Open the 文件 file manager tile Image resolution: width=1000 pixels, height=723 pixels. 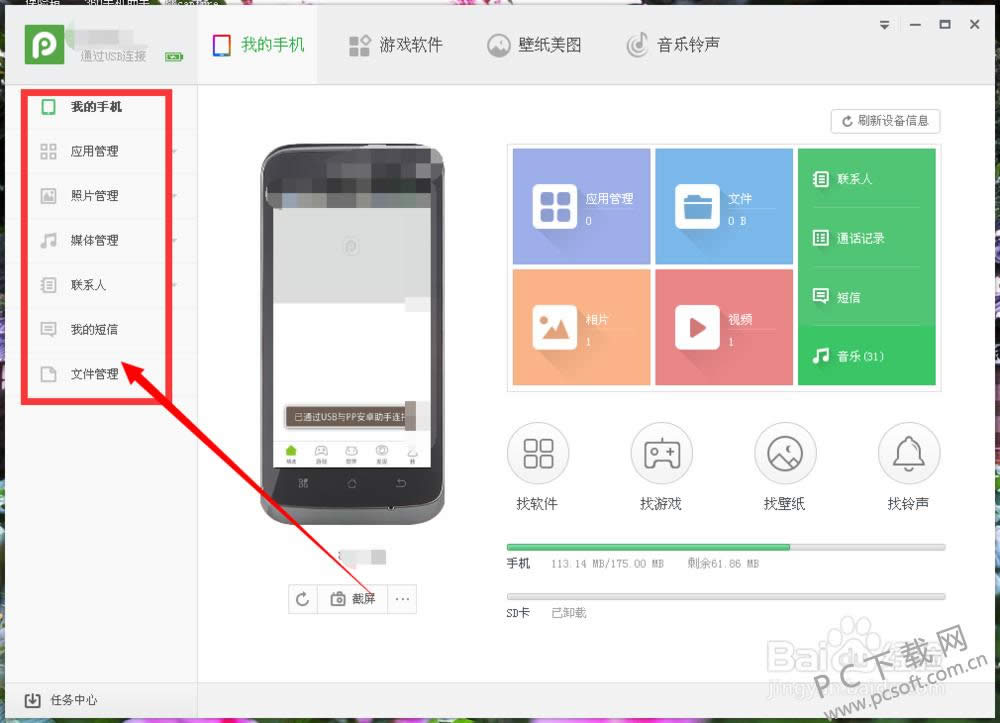tap(724, 205)
